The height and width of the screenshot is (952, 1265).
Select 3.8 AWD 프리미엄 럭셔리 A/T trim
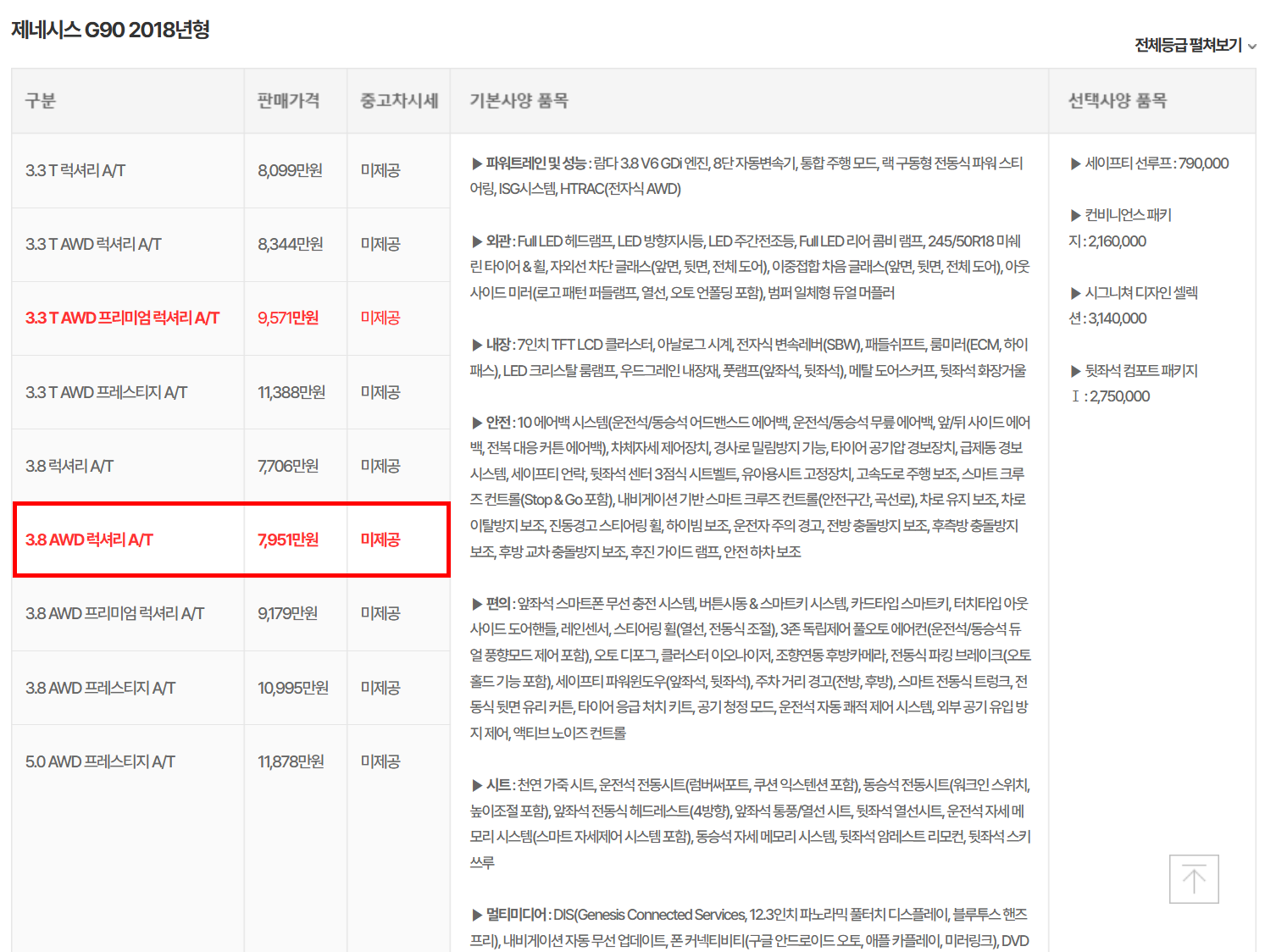114,614
